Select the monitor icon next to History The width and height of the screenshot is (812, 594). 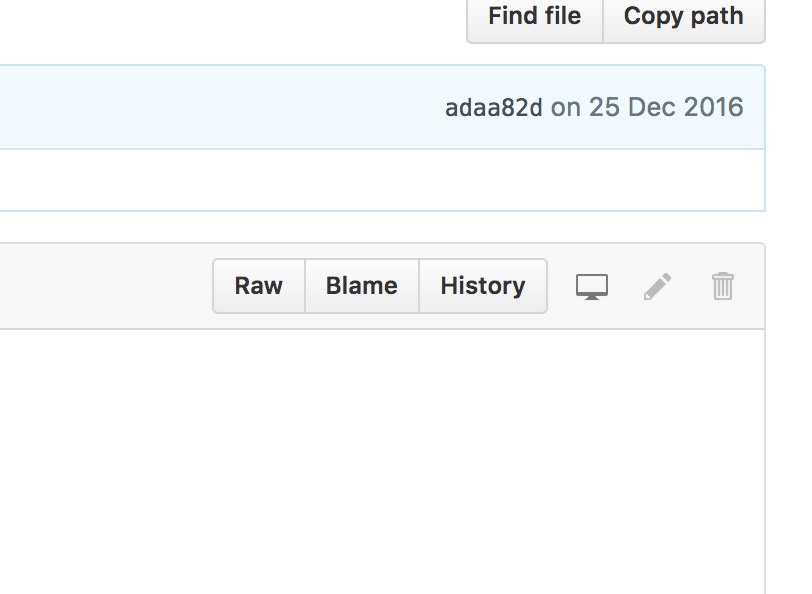(592, 286)
